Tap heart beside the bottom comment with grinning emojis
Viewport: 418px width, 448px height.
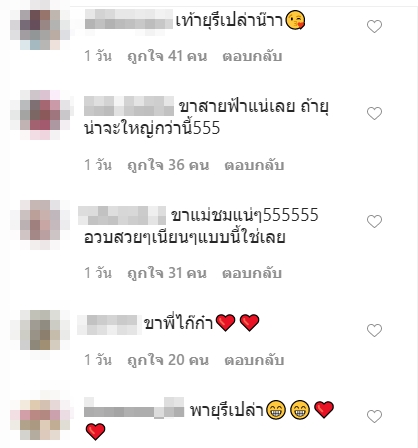[x=374, y=416]
